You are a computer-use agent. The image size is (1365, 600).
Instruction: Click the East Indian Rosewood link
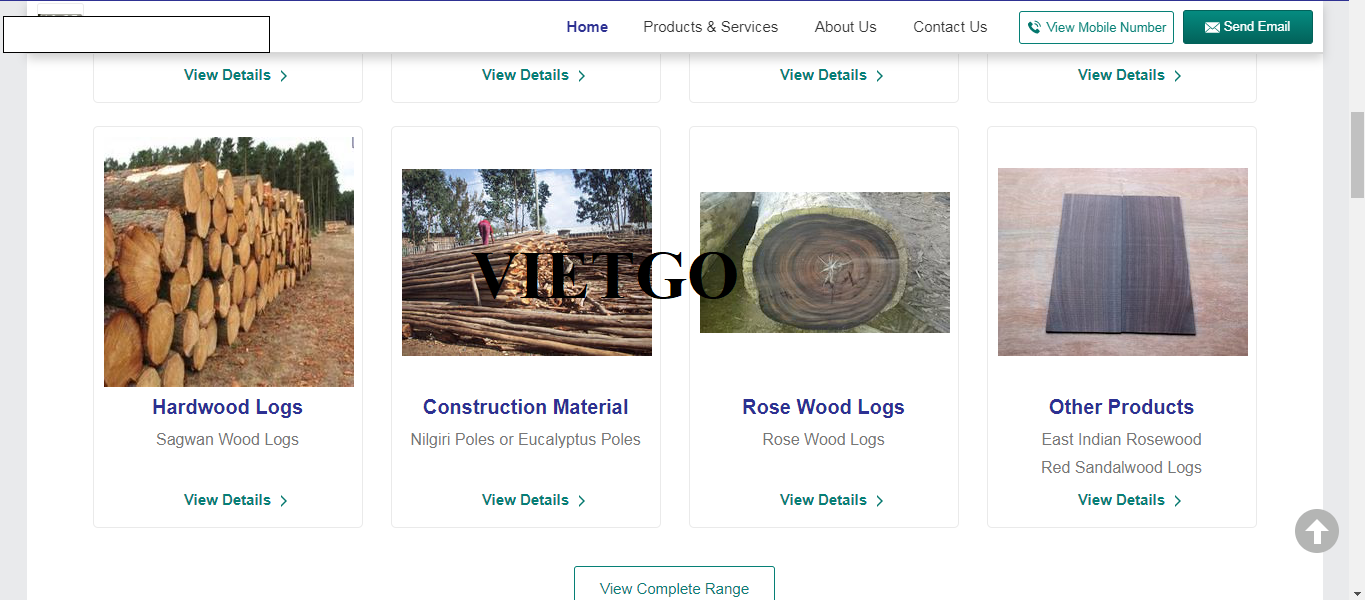pyautogui.click(x=1121, y=439)
